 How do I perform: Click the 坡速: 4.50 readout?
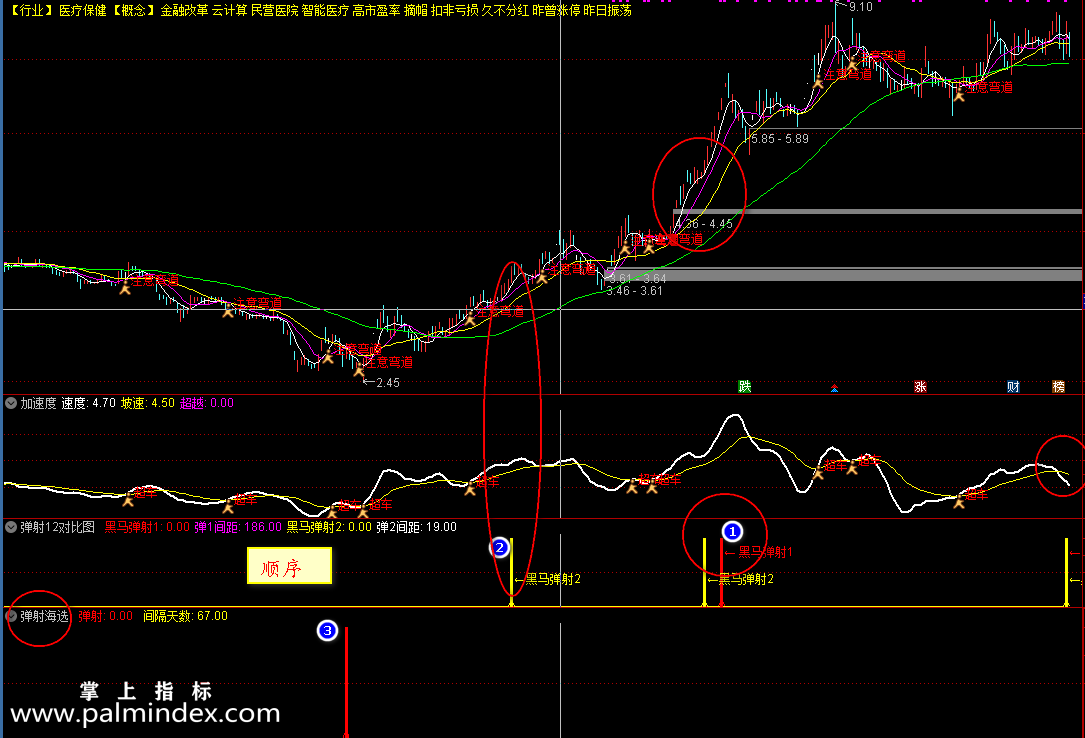coord(148,403)
